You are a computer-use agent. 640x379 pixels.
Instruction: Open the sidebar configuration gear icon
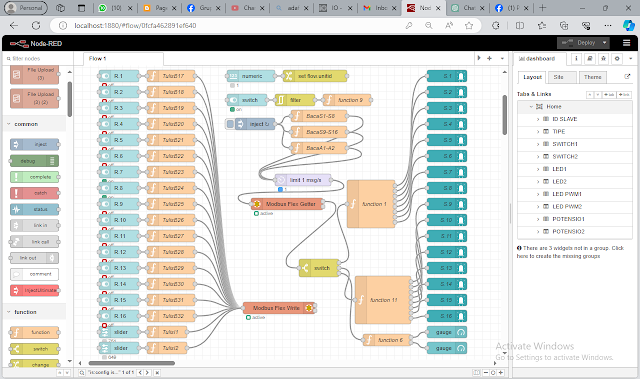617,59
